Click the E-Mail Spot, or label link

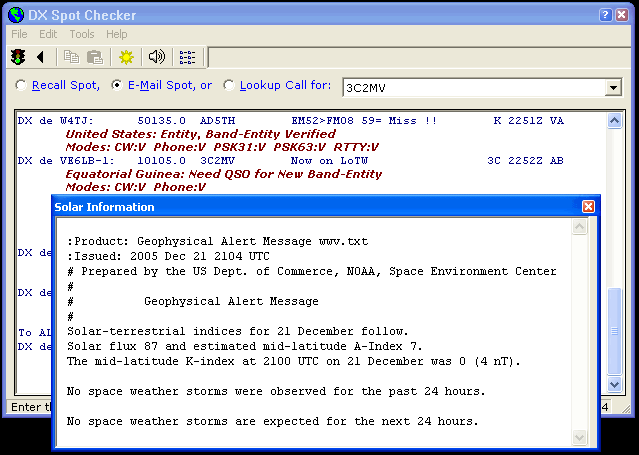pos(170,86)
